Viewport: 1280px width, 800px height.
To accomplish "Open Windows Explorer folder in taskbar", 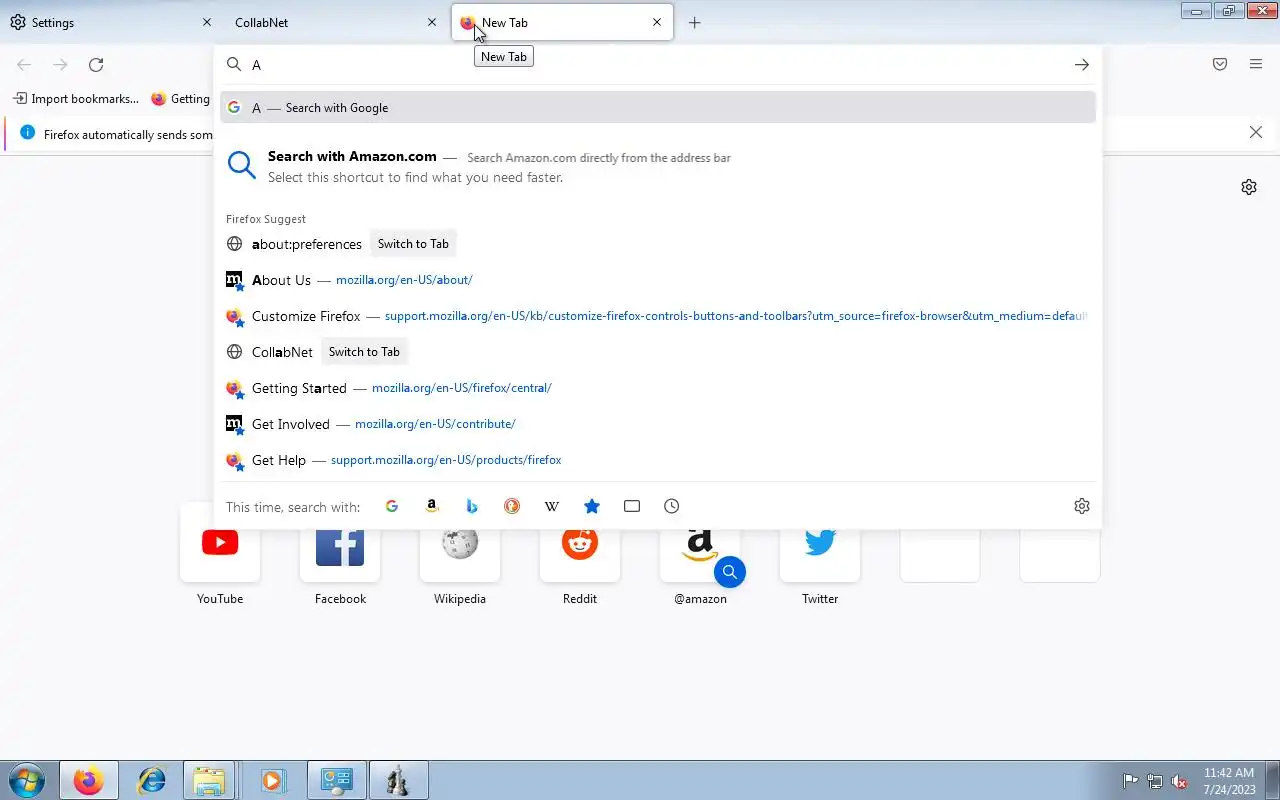I will tap(209, 781).
